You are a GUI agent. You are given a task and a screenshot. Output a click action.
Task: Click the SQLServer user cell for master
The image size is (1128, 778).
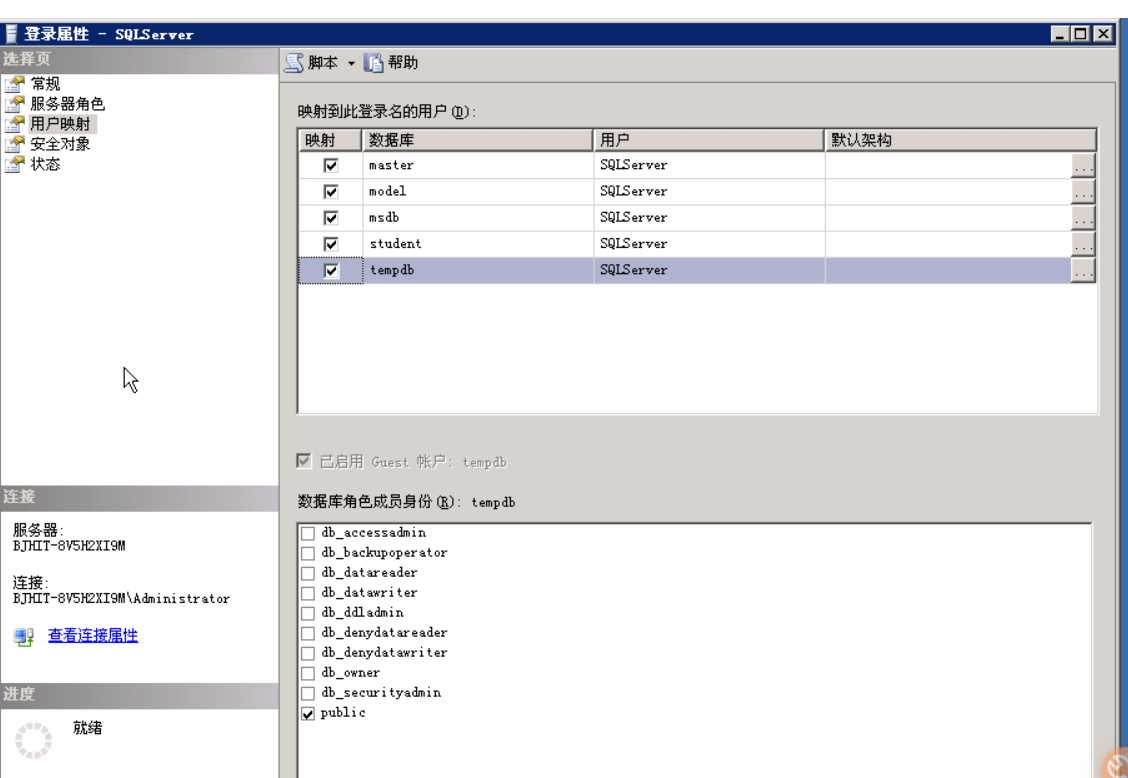709,166
